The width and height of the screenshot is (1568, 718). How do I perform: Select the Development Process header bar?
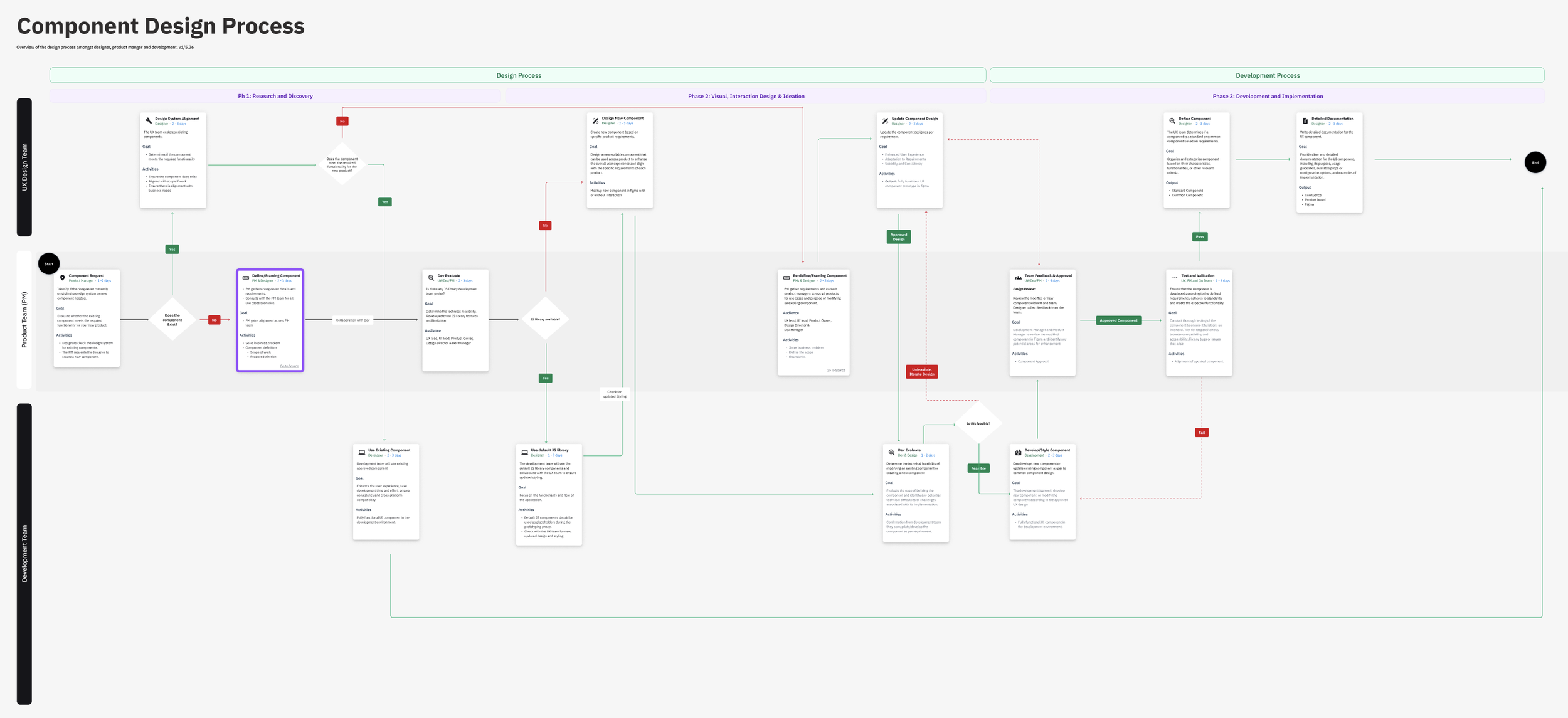[x=1267, y=75]
